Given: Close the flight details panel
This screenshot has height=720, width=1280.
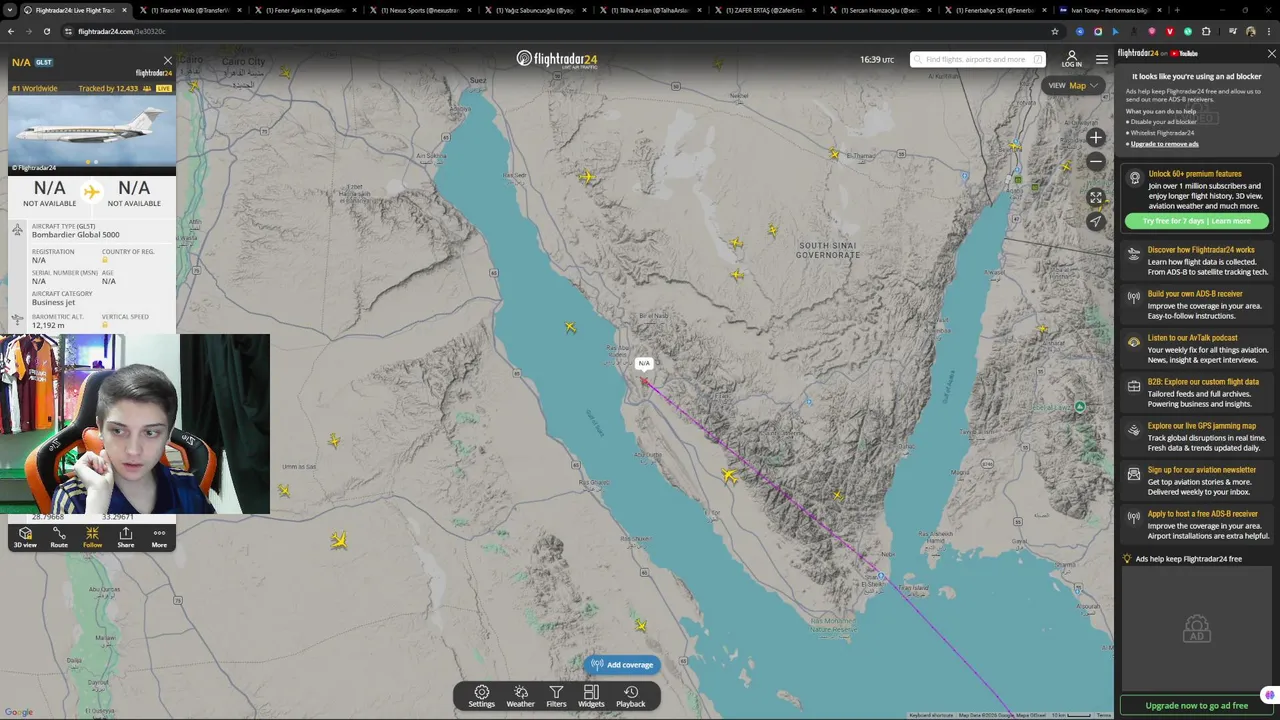Looking at the screenshot, I should [167, 61].
